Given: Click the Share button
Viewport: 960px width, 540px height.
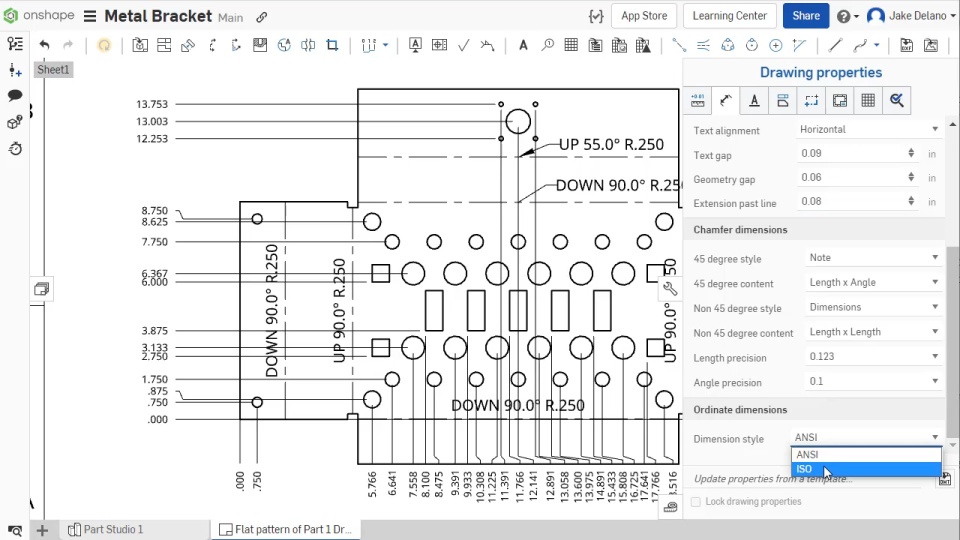Looking at the screenshot, I should 806,16.
